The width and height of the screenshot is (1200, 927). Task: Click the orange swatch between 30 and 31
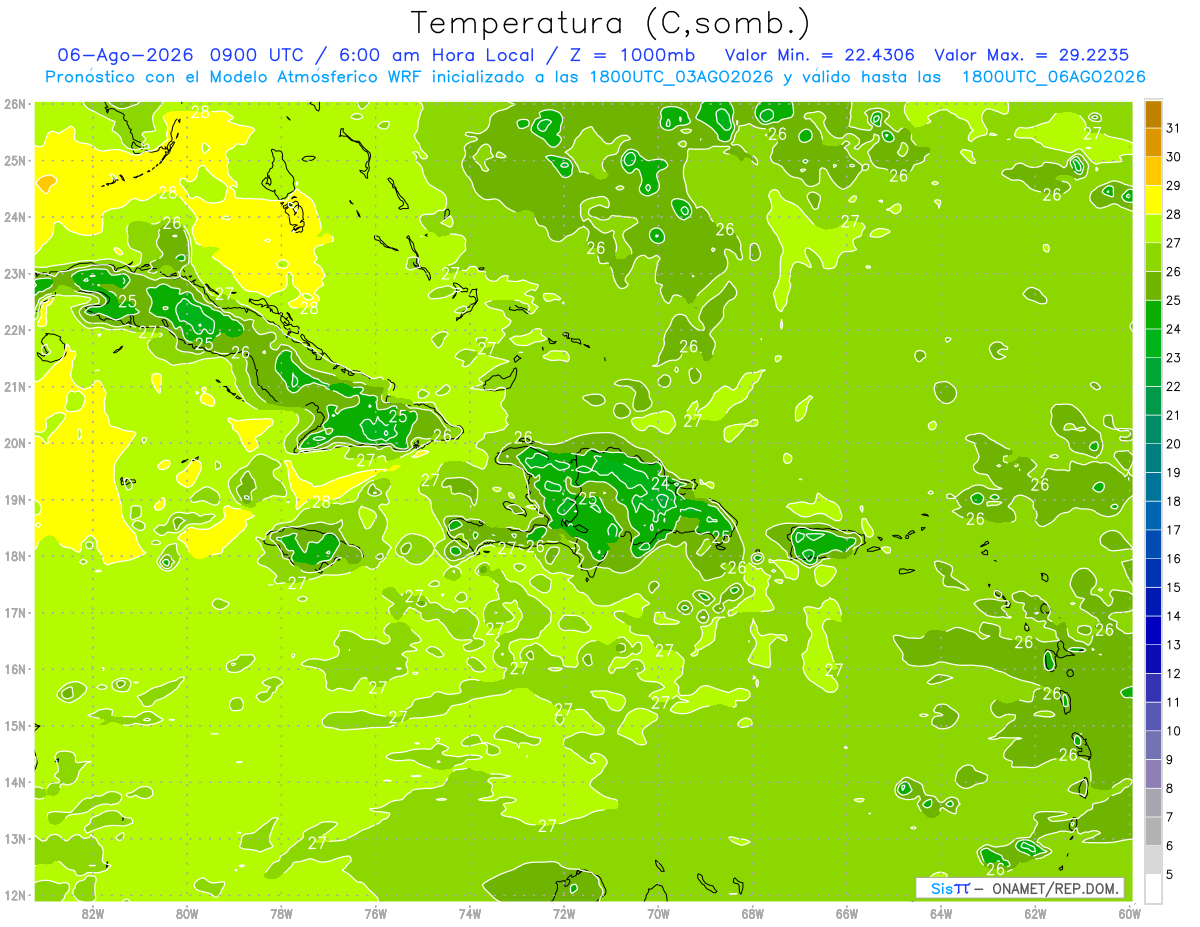coord(1153,143)
